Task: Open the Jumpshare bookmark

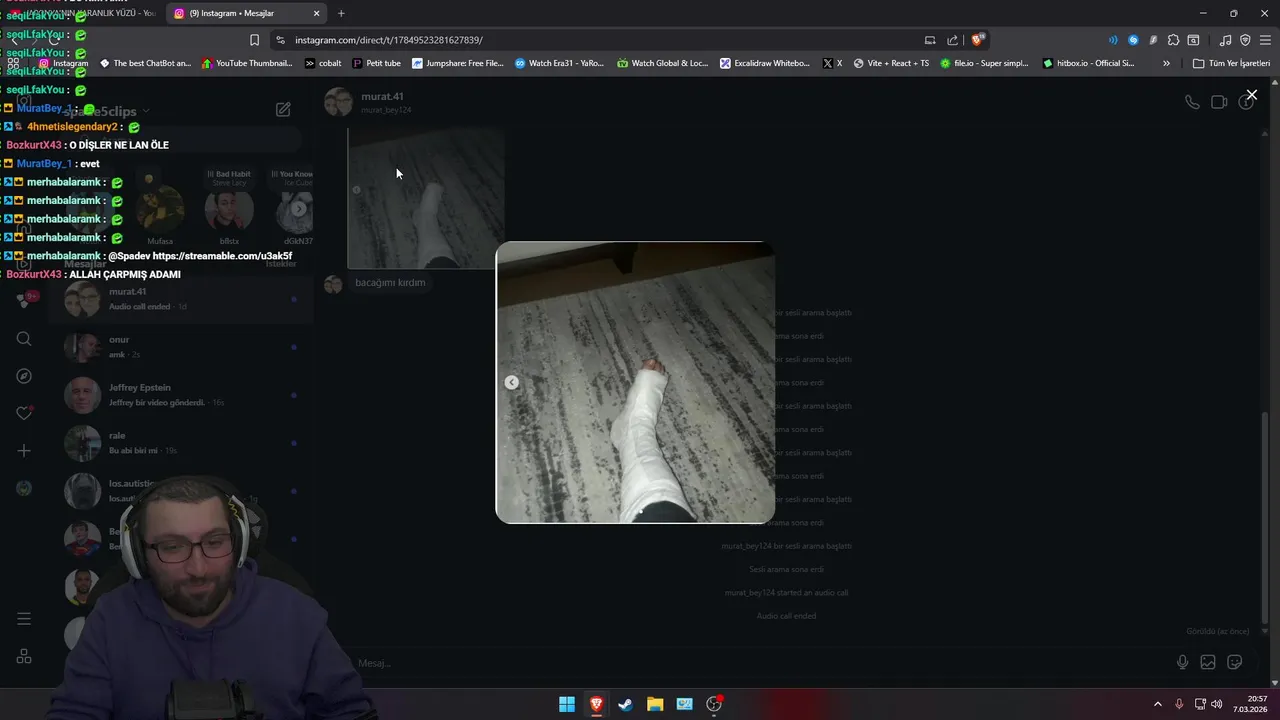Action: click(458, 63)
